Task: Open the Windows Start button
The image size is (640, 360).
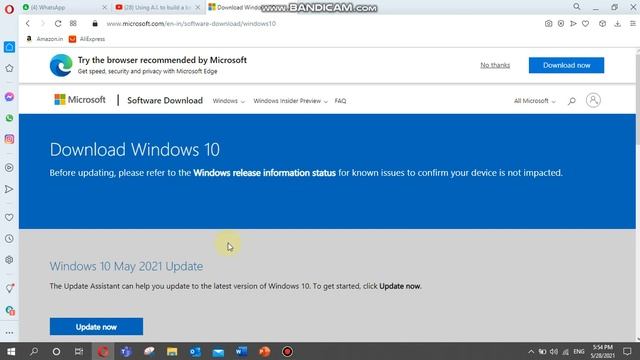Action: click(x=11, y=351)
